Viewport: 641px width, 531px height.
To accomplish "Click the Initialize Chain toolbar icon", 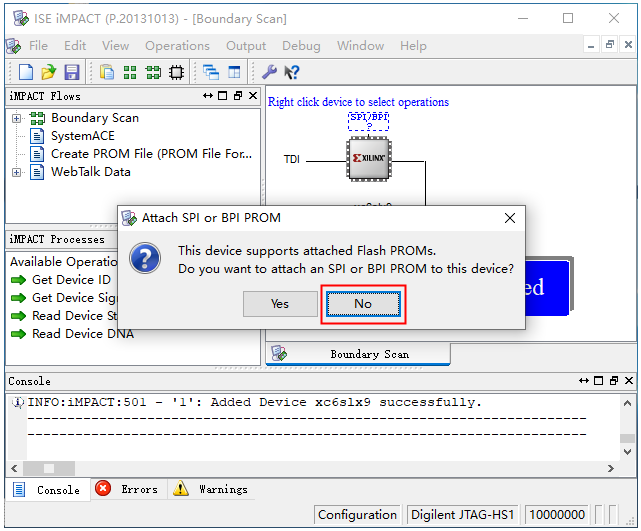I will [x=153, y=72].
